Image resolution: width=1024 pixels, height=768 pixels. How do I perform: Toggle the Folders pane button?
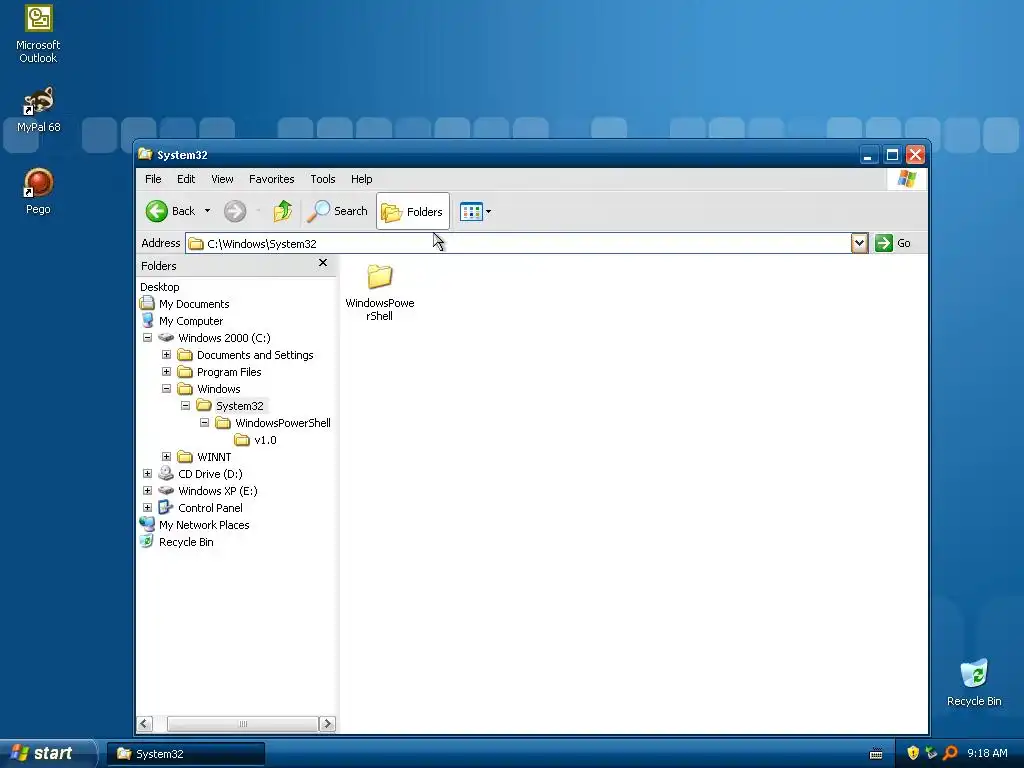(413, 211)
